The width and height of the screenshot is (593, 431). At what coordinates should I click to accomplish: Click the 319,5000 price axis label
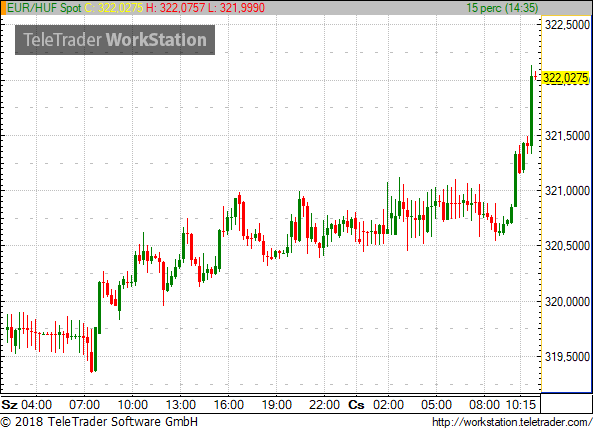[x=567, y=357]
